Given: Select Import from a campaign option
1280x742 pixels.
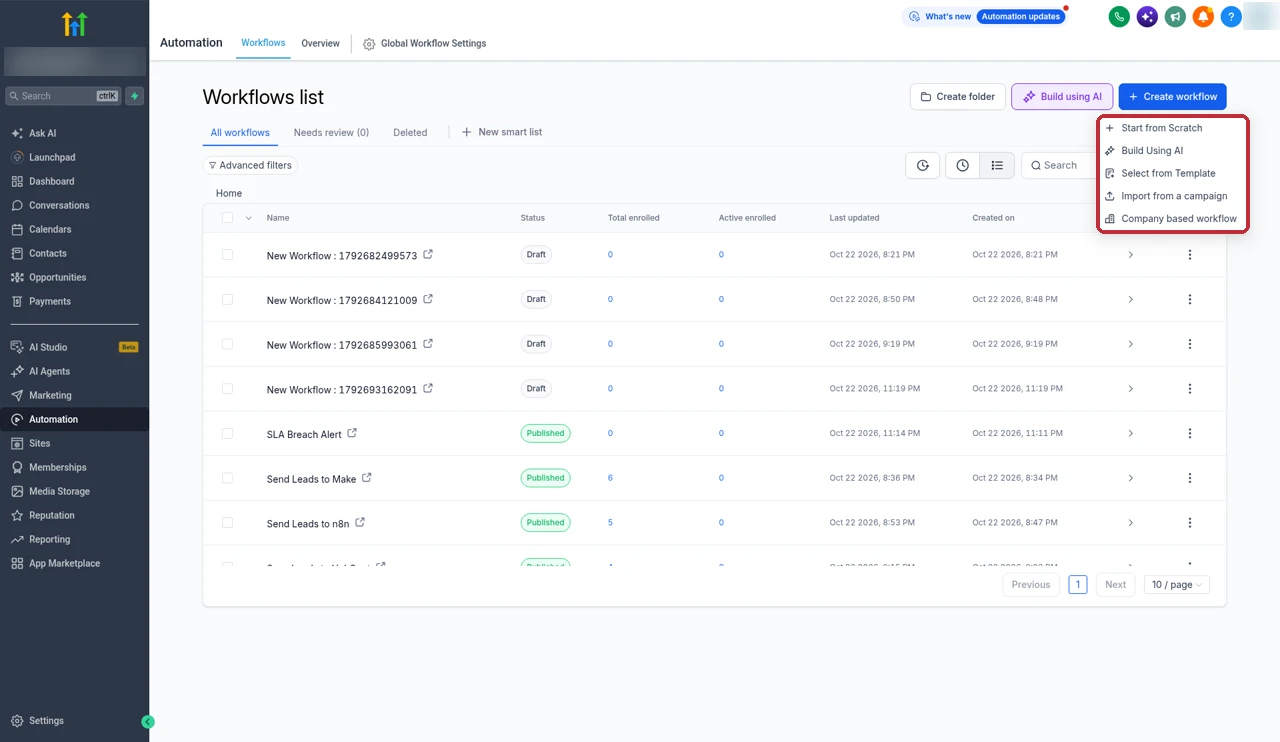Looking at the screenshot, I should 1173,196.
